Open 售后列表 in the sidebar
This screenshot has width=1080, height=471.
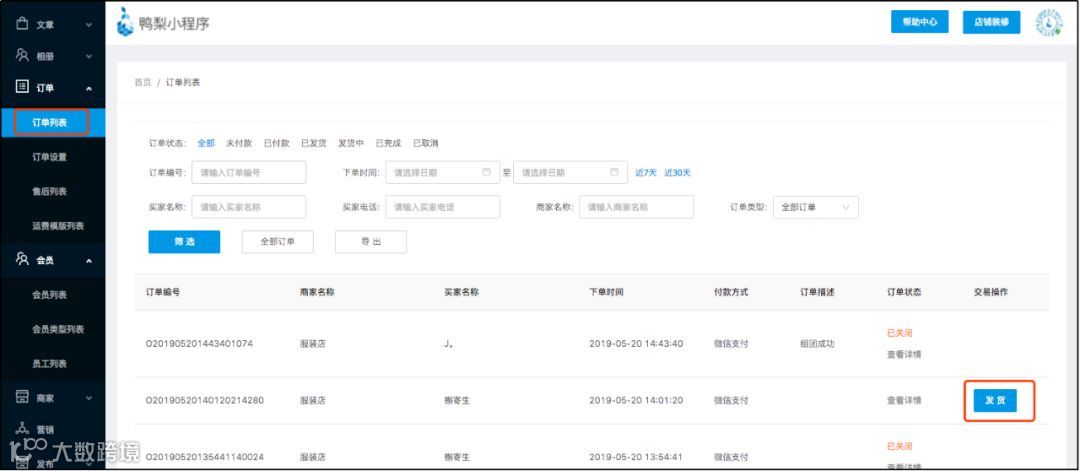click(x=50, y=191)
